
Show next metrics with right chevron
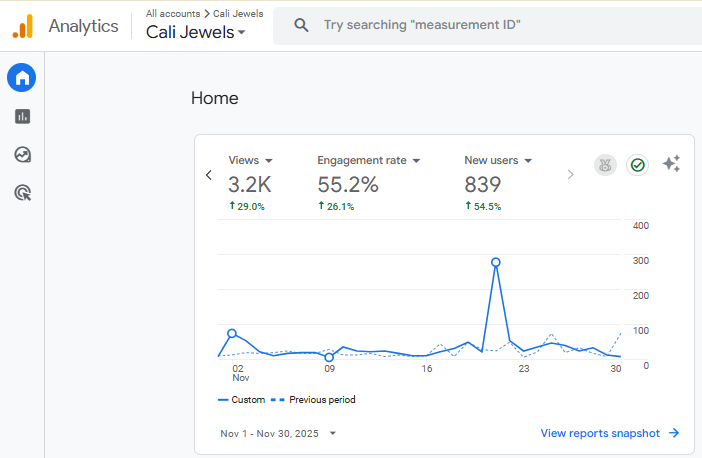[x=571, y=174]
